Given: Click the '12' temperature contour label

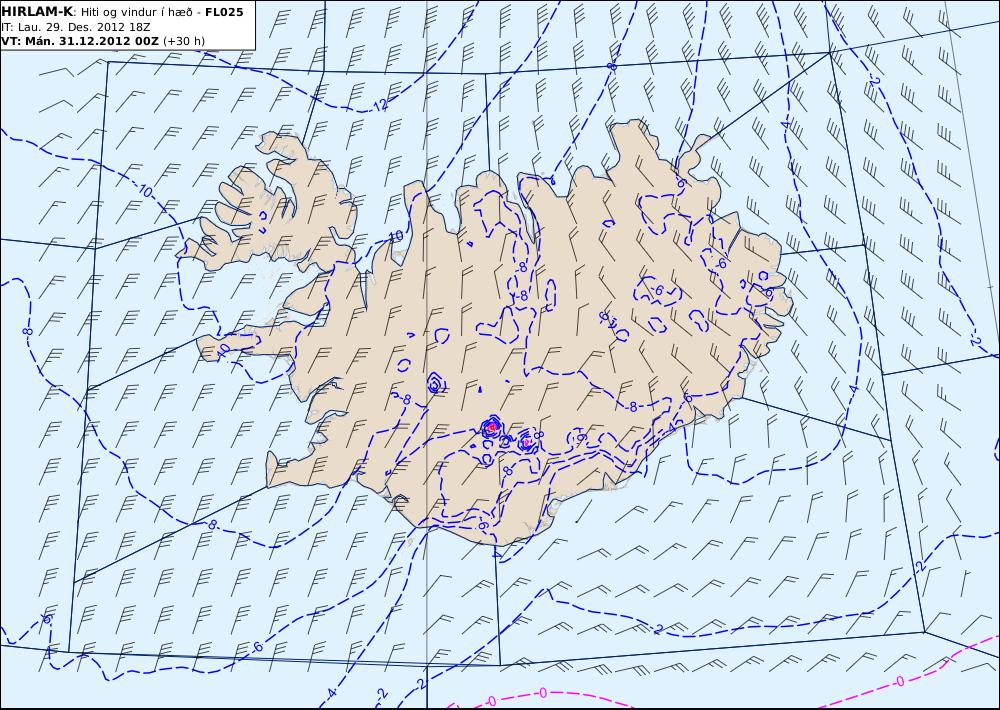Looking at the screenshot, I should pos(381,105).
